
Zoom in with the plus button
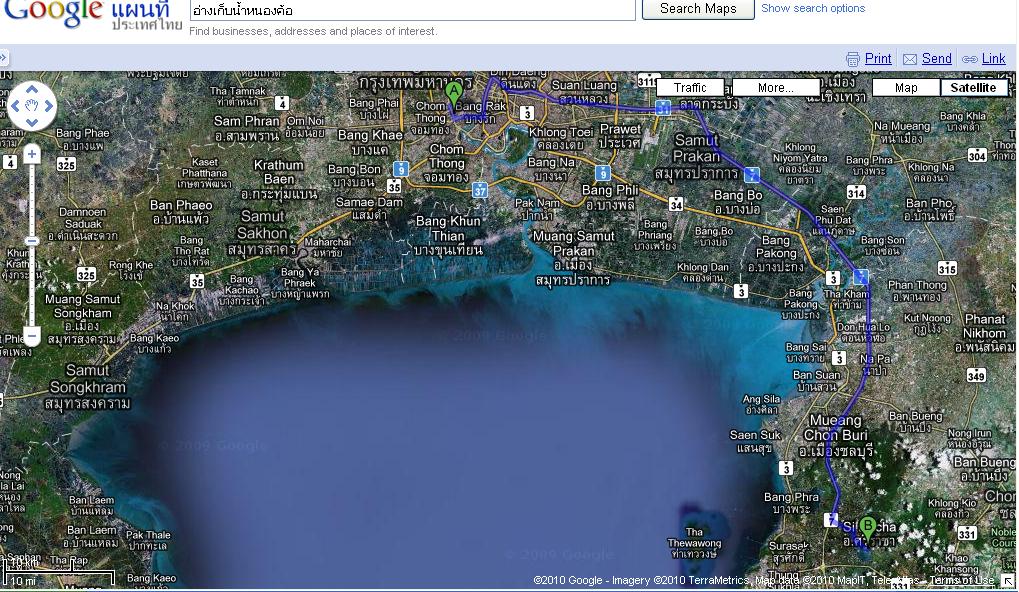32,154
